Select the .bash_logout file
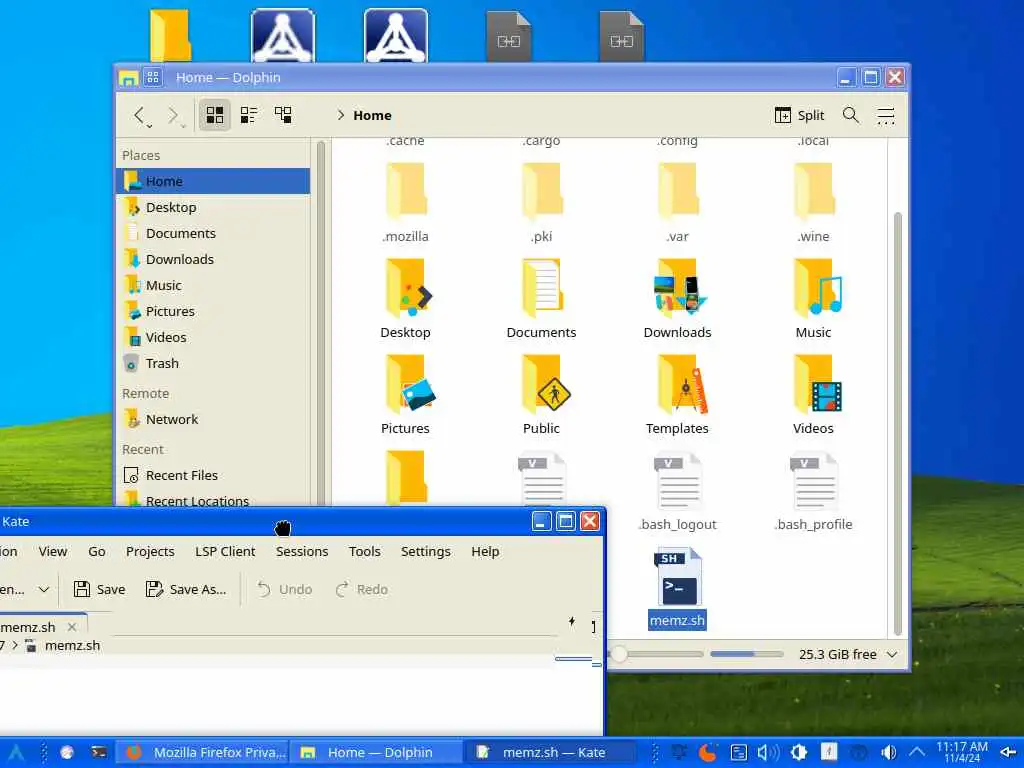 [677, 491]
